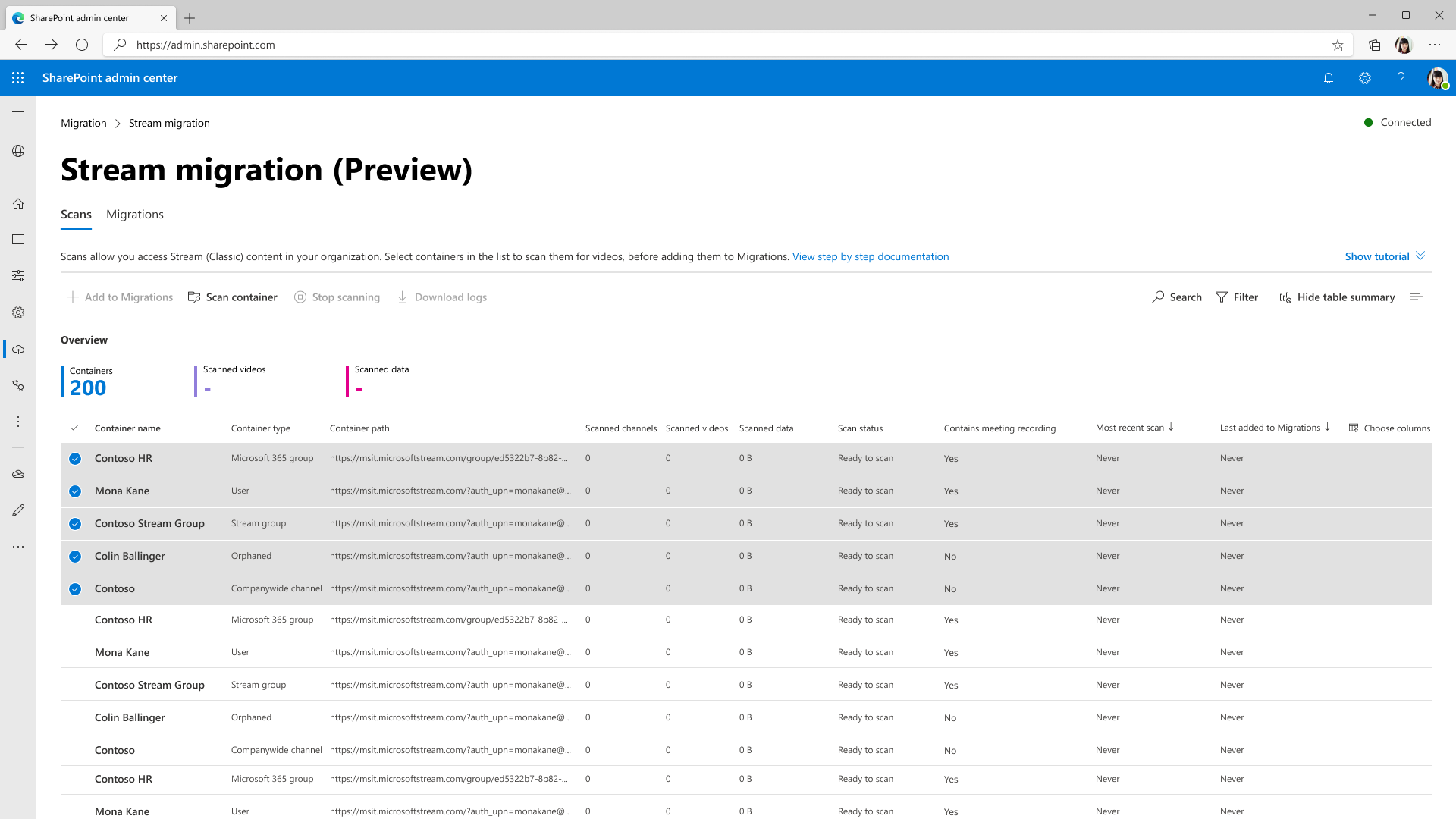Click the Scan container icon

(x=194, y=296)
